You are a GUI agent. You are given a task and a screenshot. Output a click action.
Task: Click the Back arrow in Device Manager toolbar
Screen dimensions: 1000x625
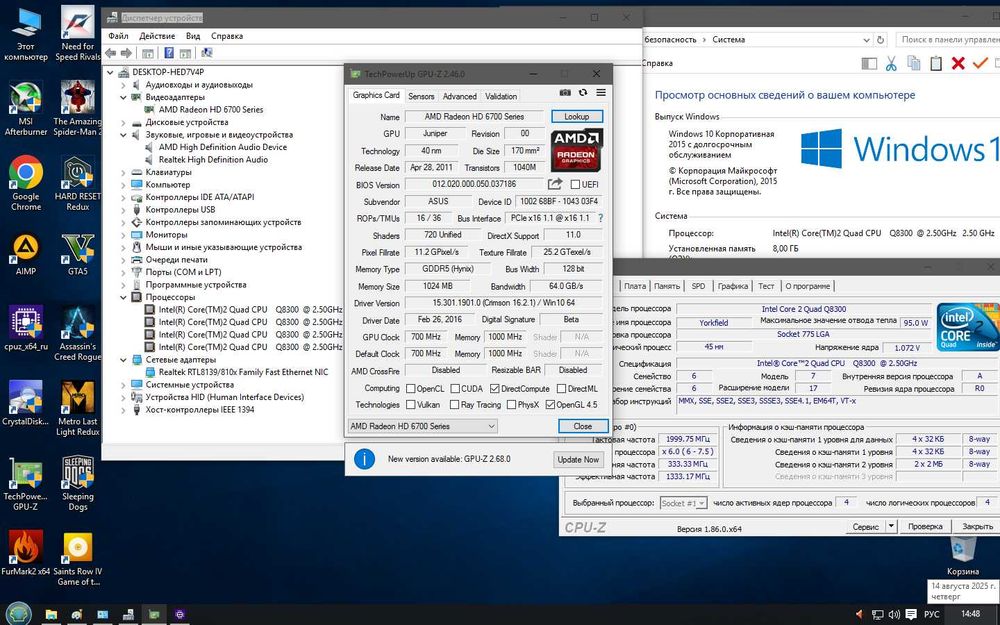(x=111, y=53)
